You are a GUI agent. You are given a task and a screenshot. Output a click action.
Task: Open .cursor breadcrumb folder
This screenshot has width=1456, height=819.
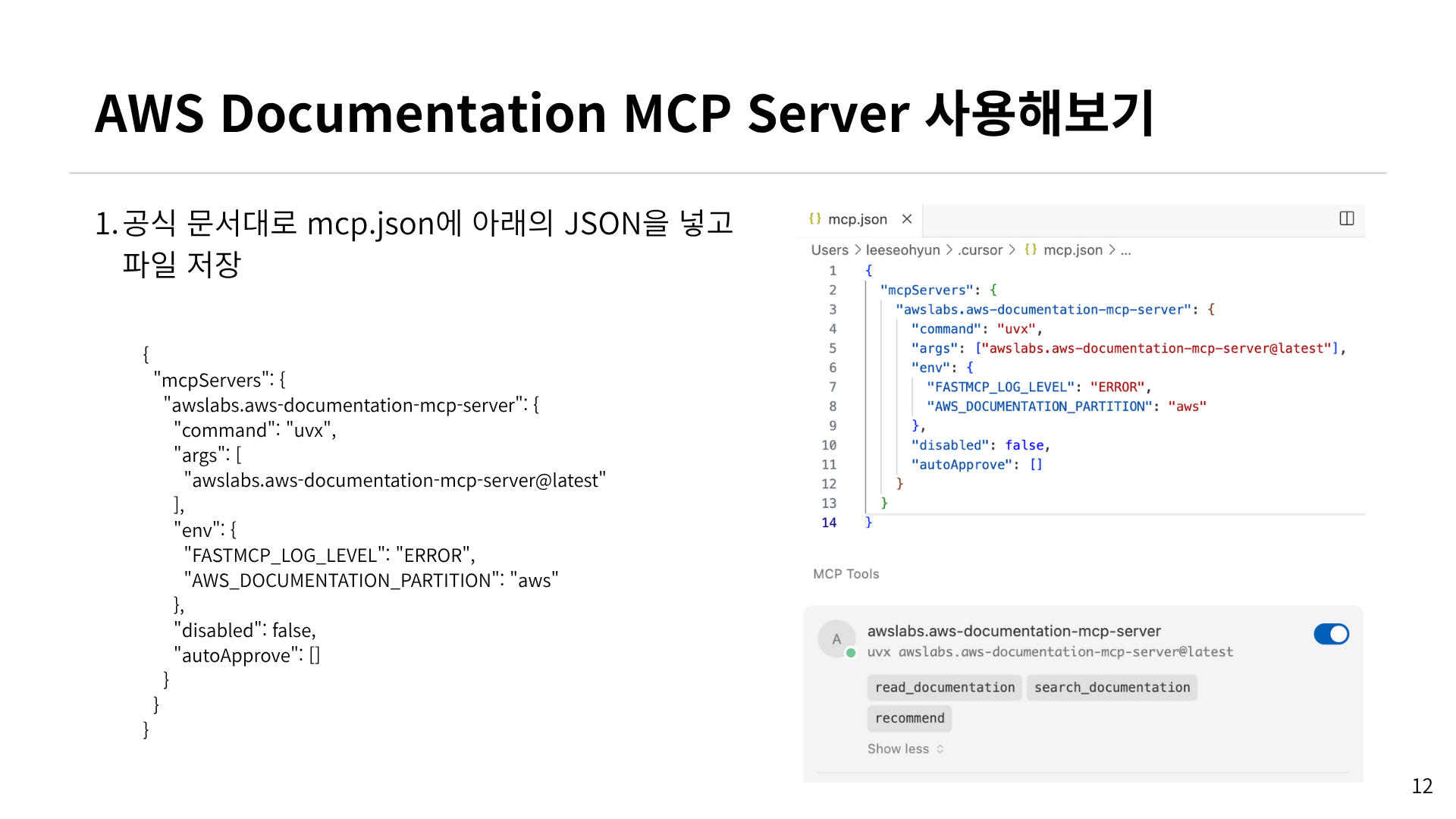(x=980, y=250)
